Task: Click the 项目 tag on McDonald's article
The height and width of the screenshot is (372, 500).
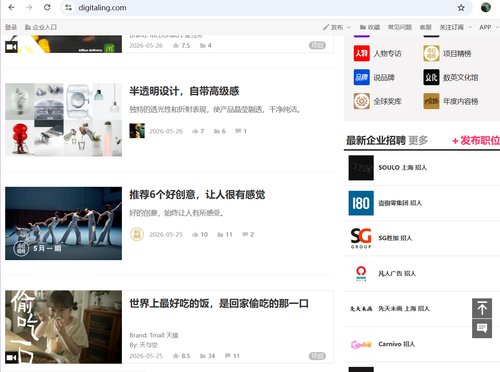Action: coord(317,45)
